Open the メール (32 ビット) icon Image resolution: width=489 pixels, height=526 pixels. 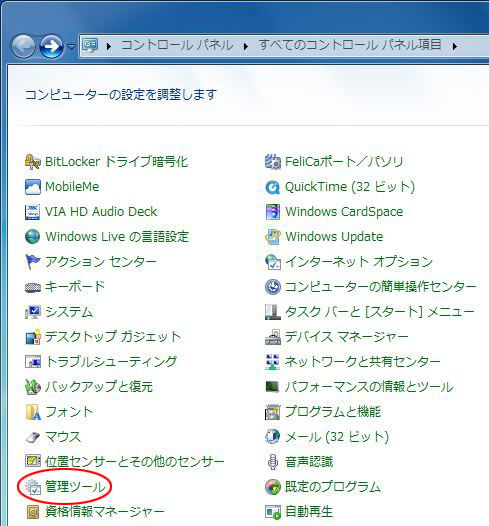pyautogui.click(x=273, y=437)
